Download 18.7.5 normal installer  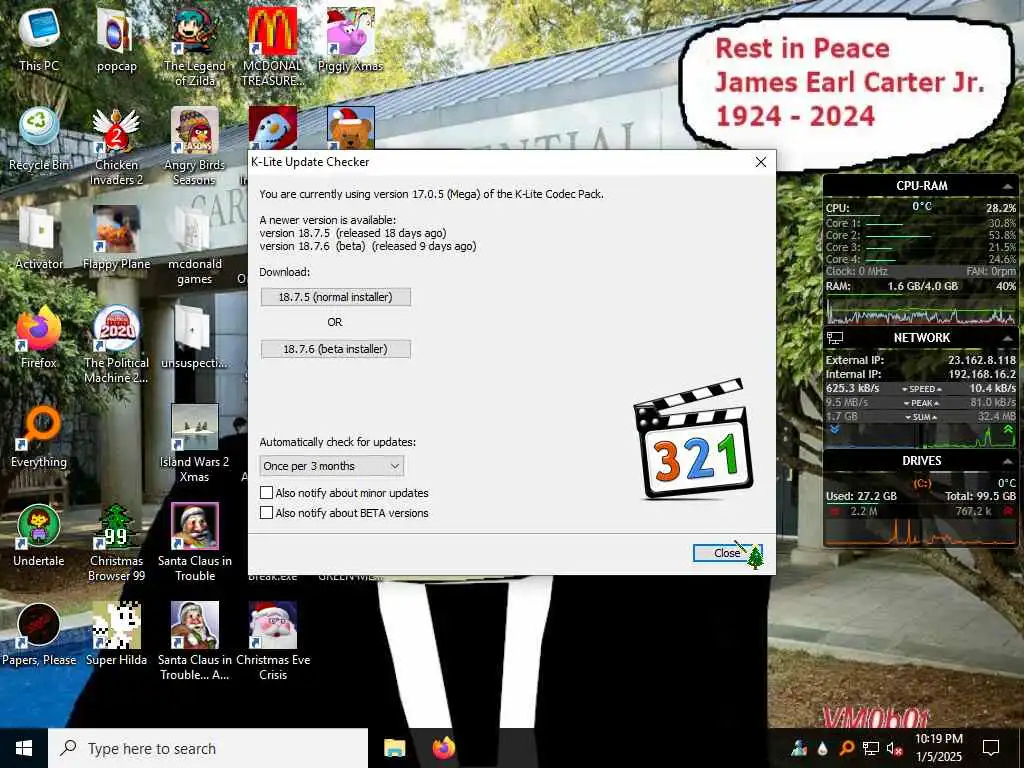[336, 297]
